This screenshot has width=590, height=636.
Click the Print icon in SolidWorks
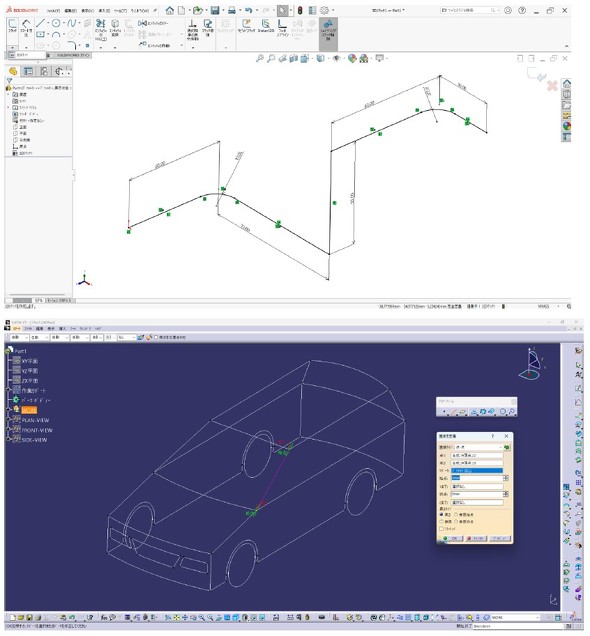(232, 11)
